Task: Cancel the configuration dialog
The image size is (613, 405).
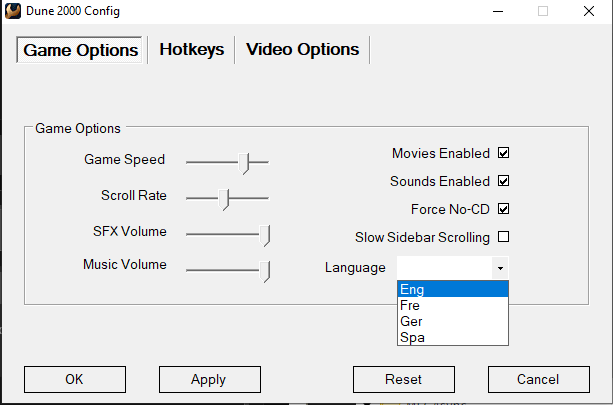Action: pyautogui.click(x=538, y=379)
